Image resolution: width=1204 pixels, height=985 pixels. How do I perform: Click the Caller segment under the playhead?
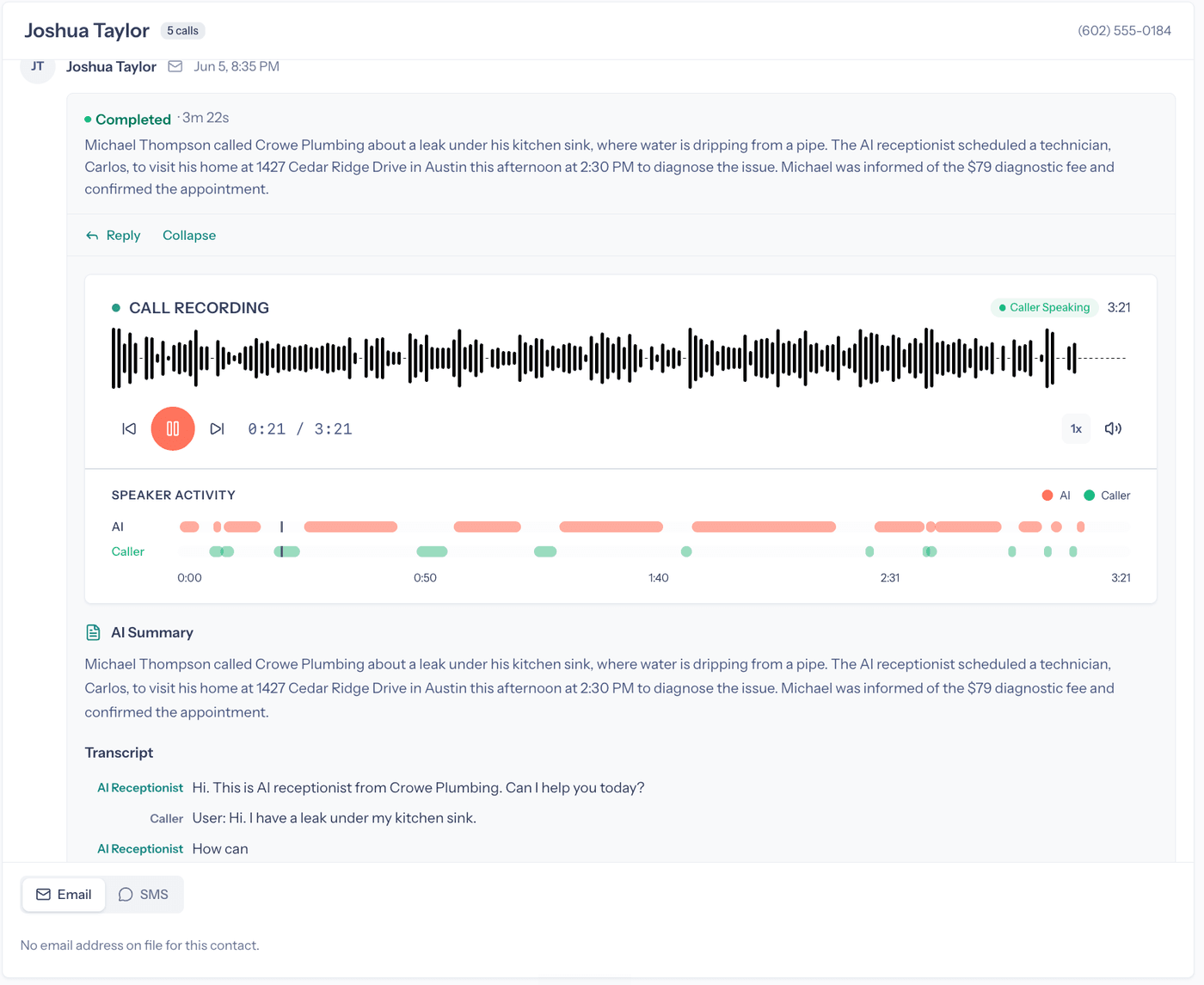pyautogui.click(x=286, y=551)
